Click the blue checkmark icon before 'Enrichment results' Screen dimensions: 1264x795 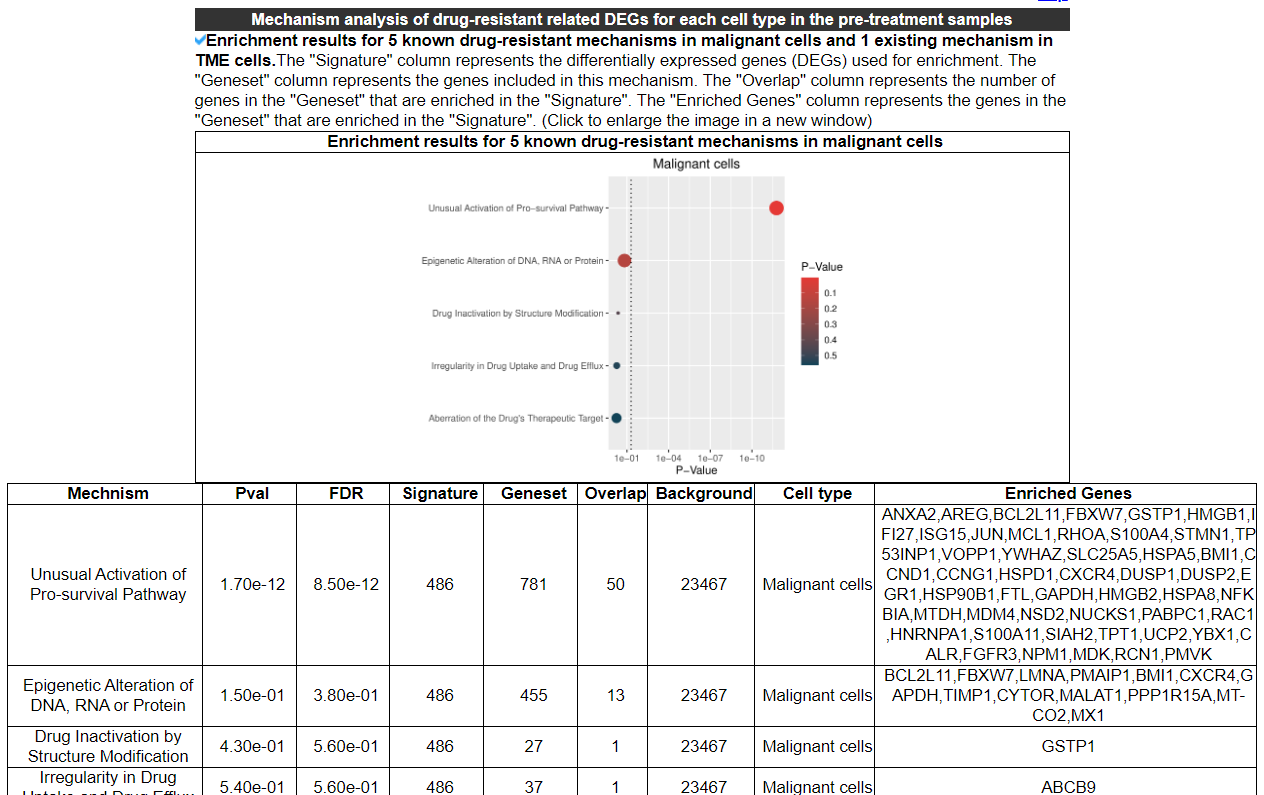click(200, 41)
